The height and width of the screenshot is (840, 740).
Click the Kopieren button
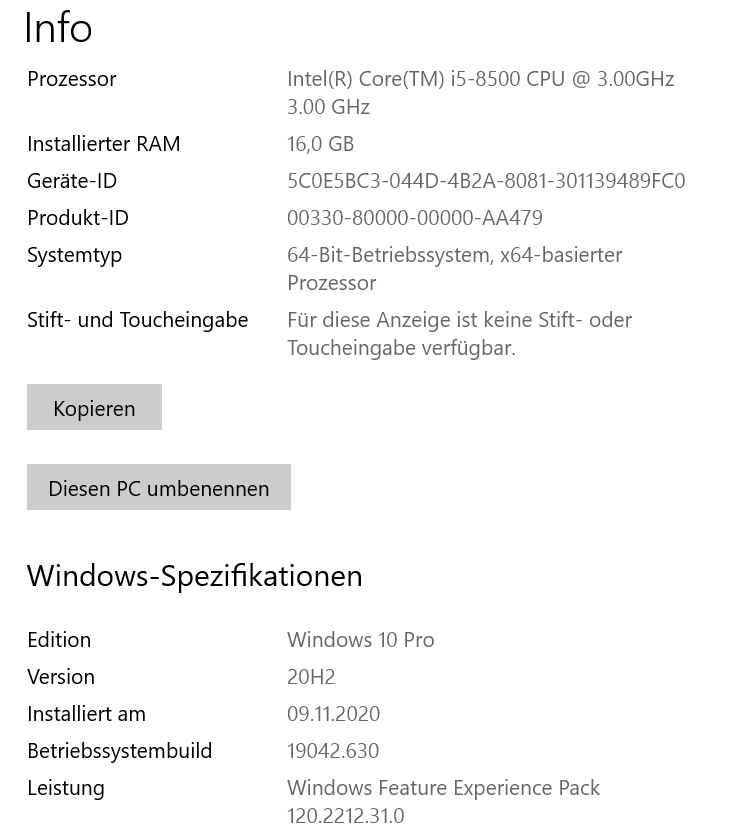coord(94,408)
